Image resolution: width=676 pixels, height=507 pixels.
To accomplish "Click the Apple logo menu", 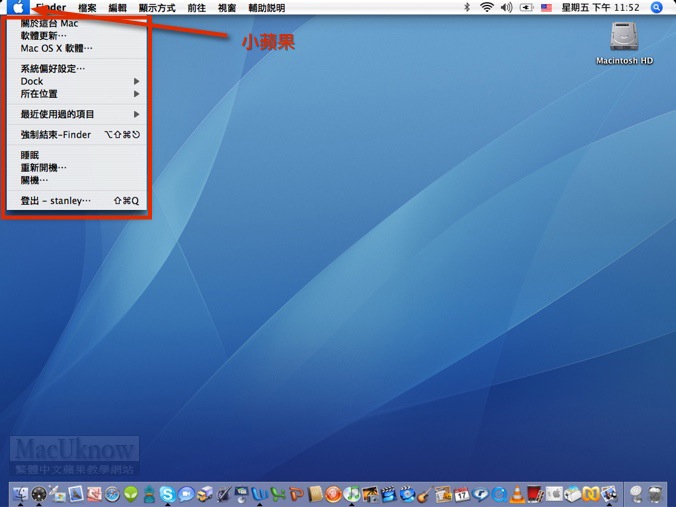I will pos(18,7).
